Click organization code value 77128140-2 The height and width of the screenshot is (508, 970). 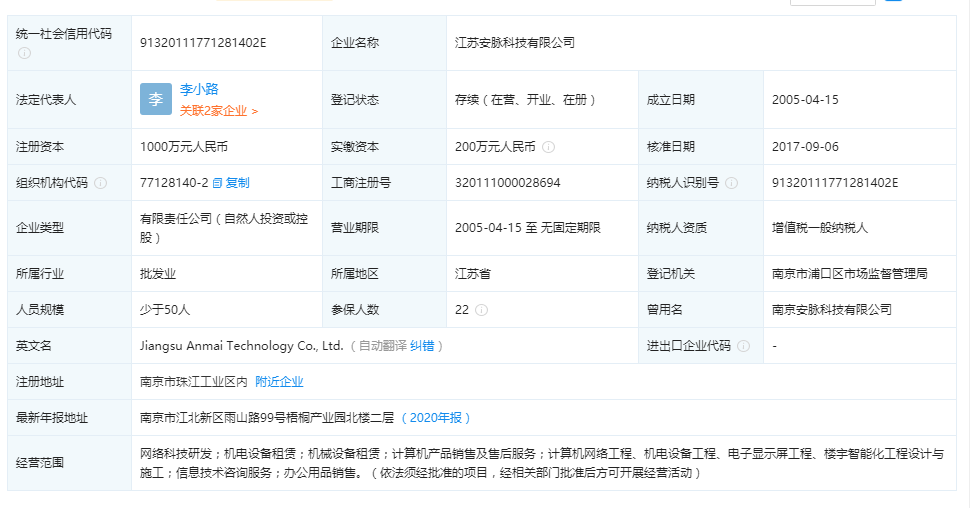tap(174, 183)
